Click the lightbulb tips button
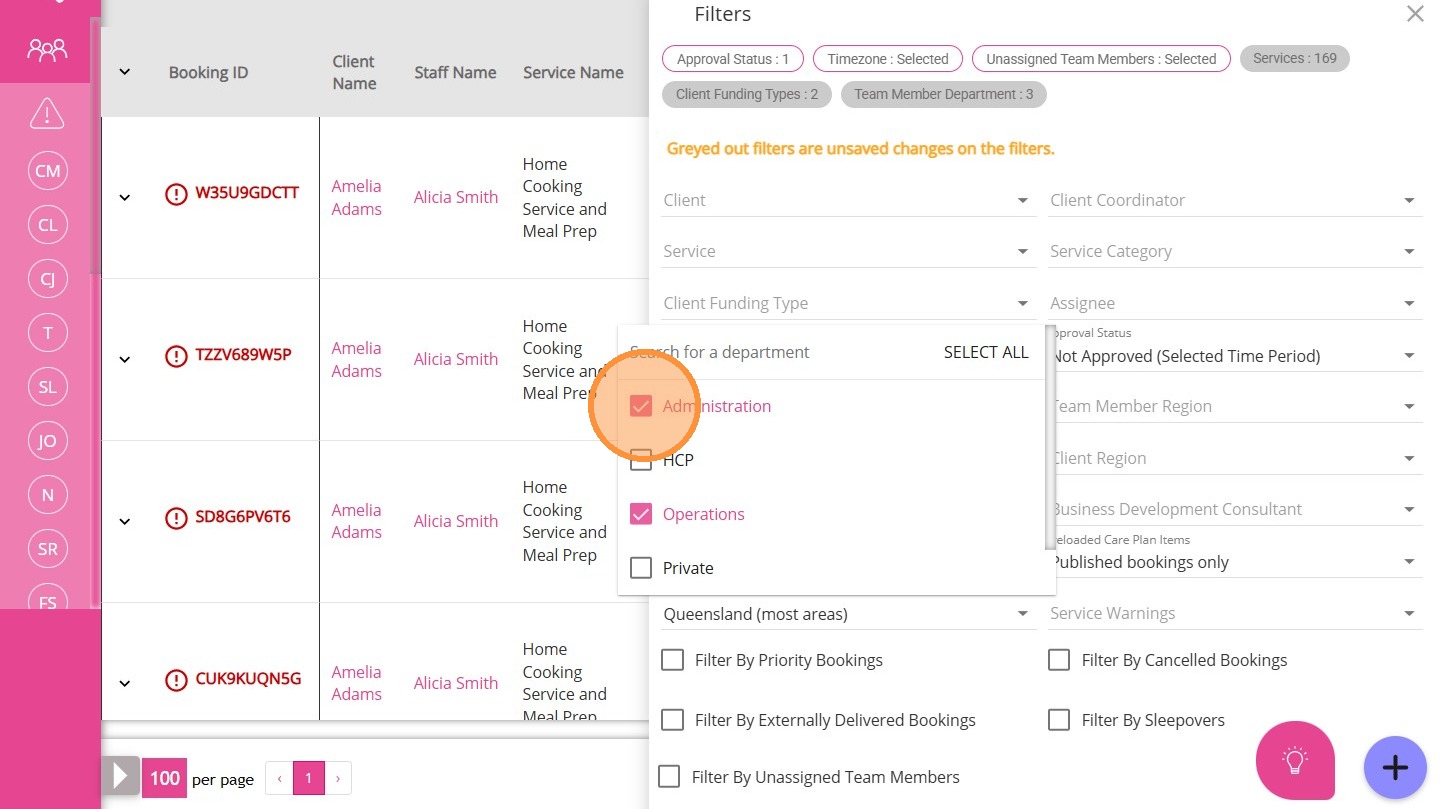1446x809 pixels. pos(1295,761)
